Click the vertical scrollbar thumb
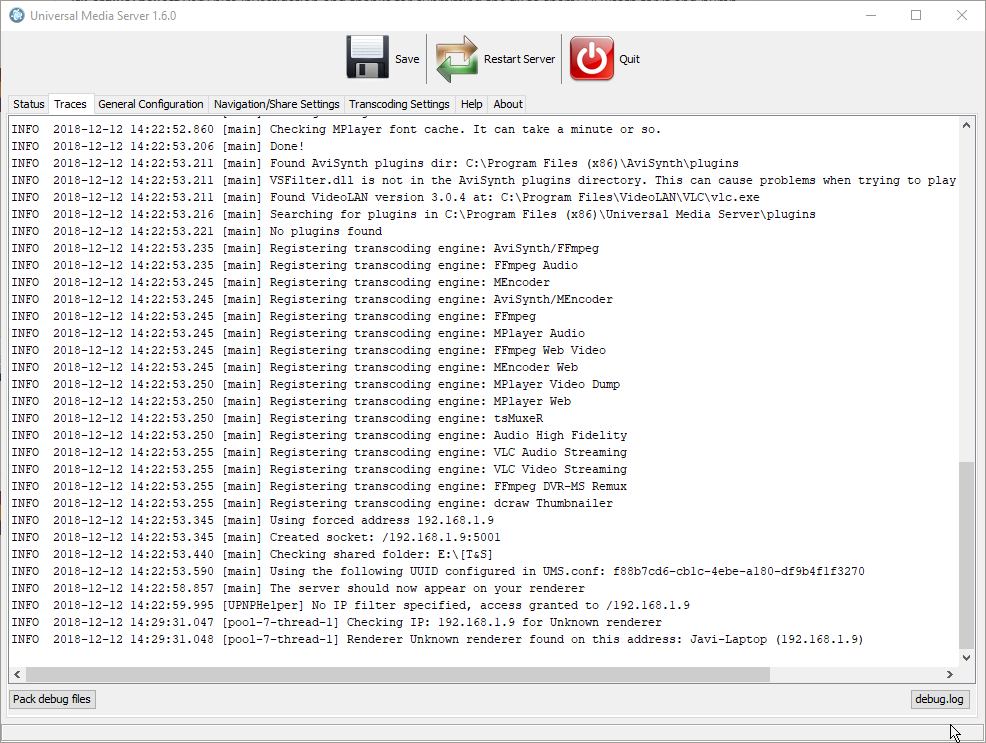 tap(967, 555)
